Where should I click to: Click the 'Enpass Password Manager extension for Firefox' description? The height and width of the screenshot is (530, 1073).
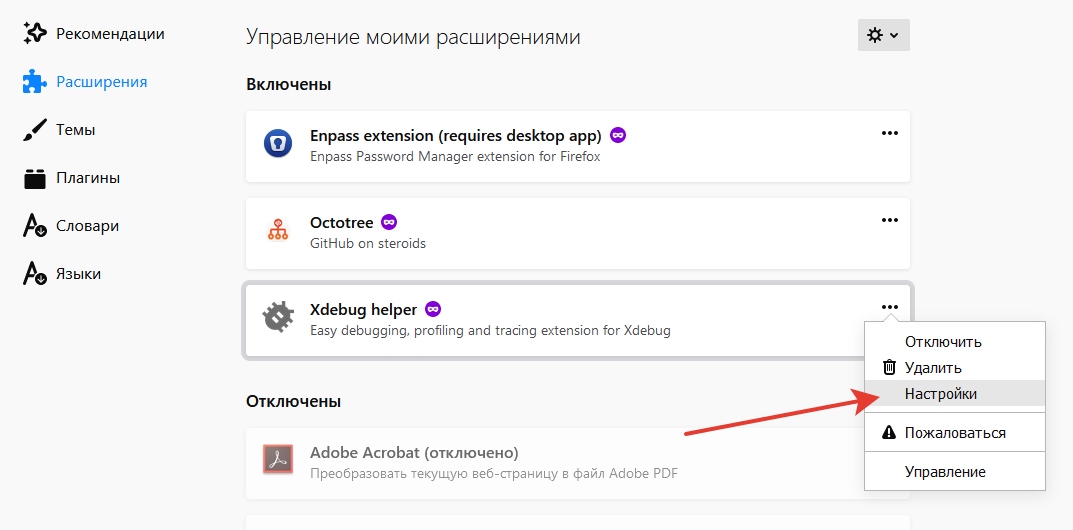455,156
